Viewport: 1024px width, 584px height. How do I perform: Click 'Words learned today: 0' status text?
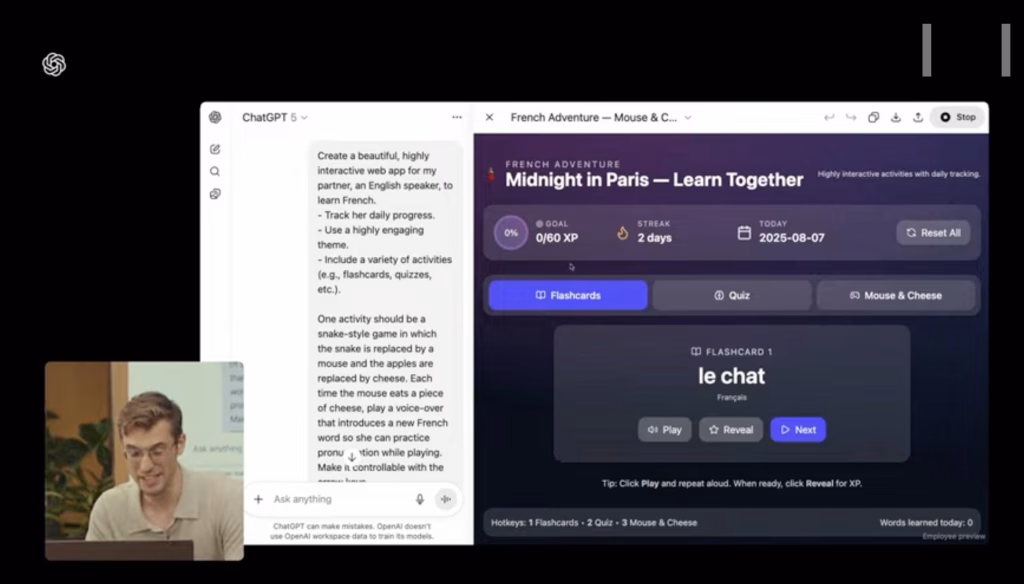tap(926, 523)
